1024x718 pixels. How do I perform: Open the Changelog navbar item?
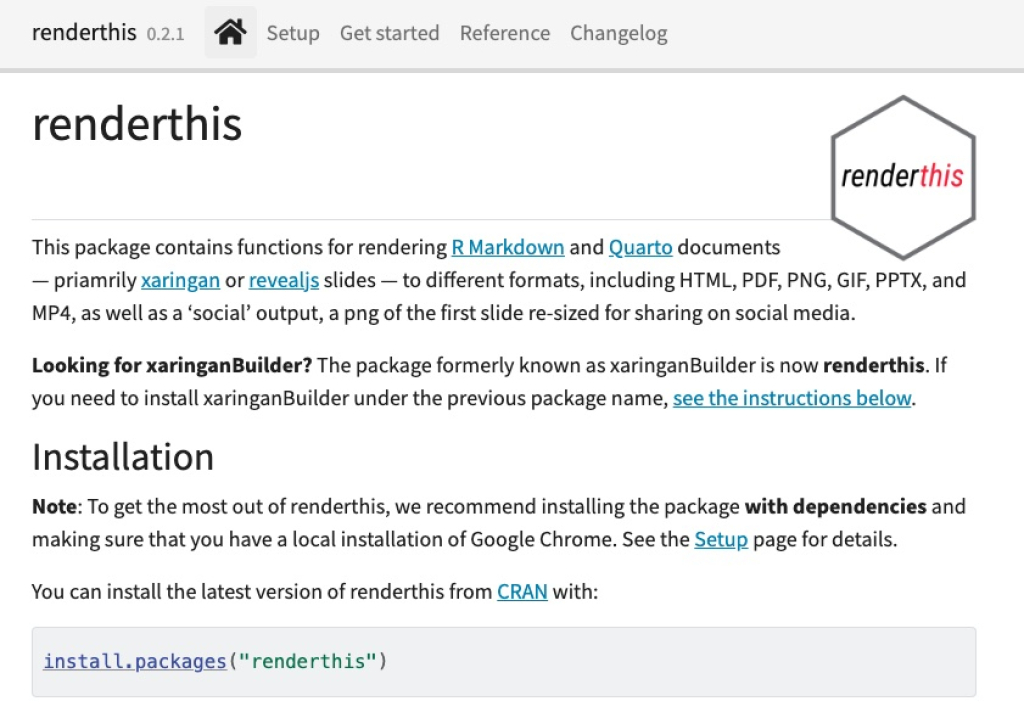coord(618,33)
